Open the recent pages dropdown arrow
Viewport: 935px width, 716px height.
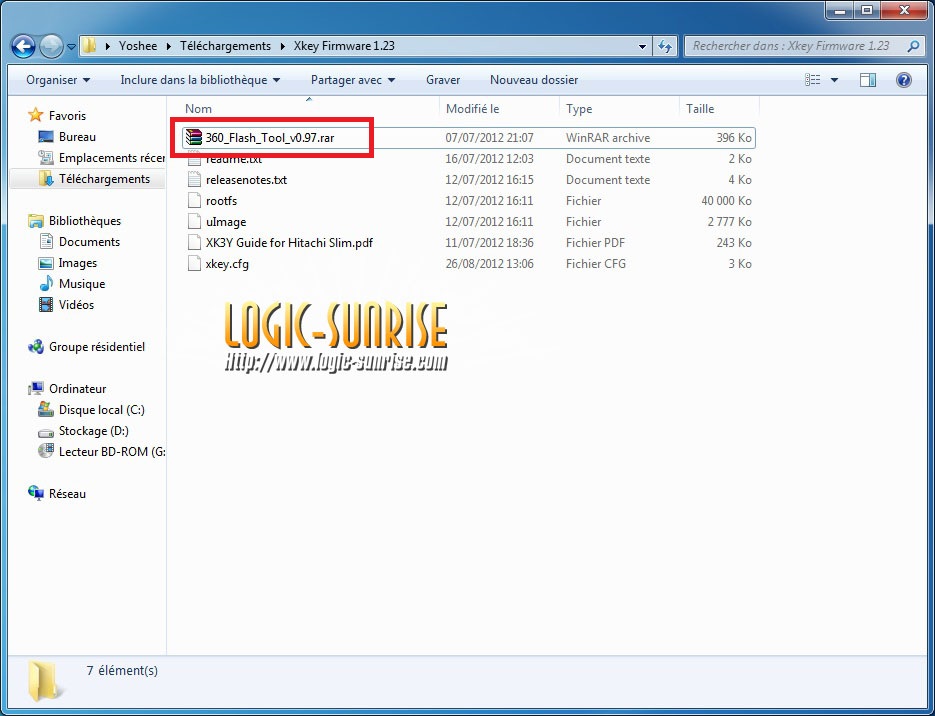pos(71,47)
